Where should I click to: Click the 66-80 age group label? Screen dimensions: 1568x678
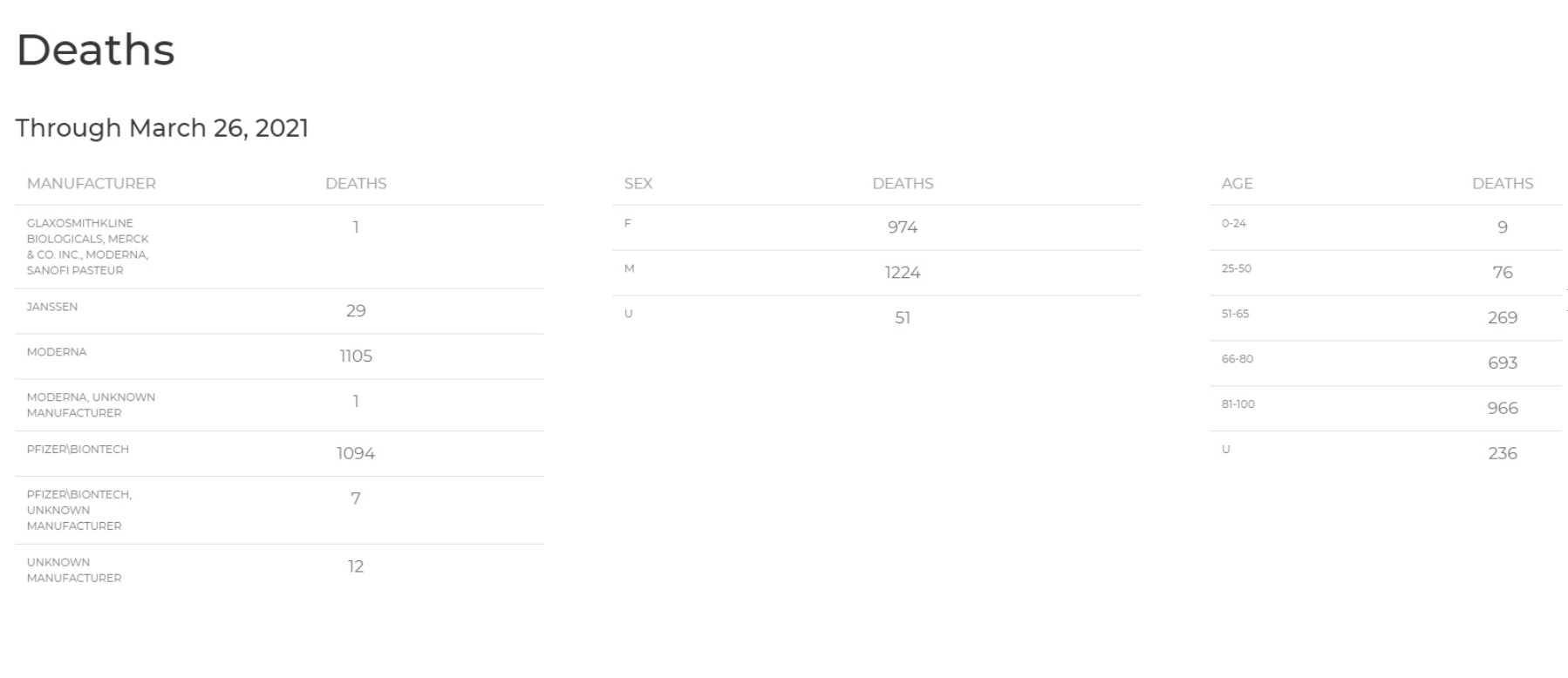(x=1237, y=359)
